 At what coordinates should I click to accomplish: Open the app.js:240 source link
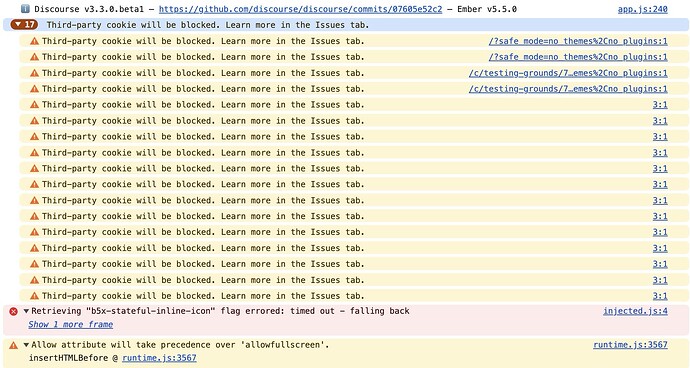642,9
